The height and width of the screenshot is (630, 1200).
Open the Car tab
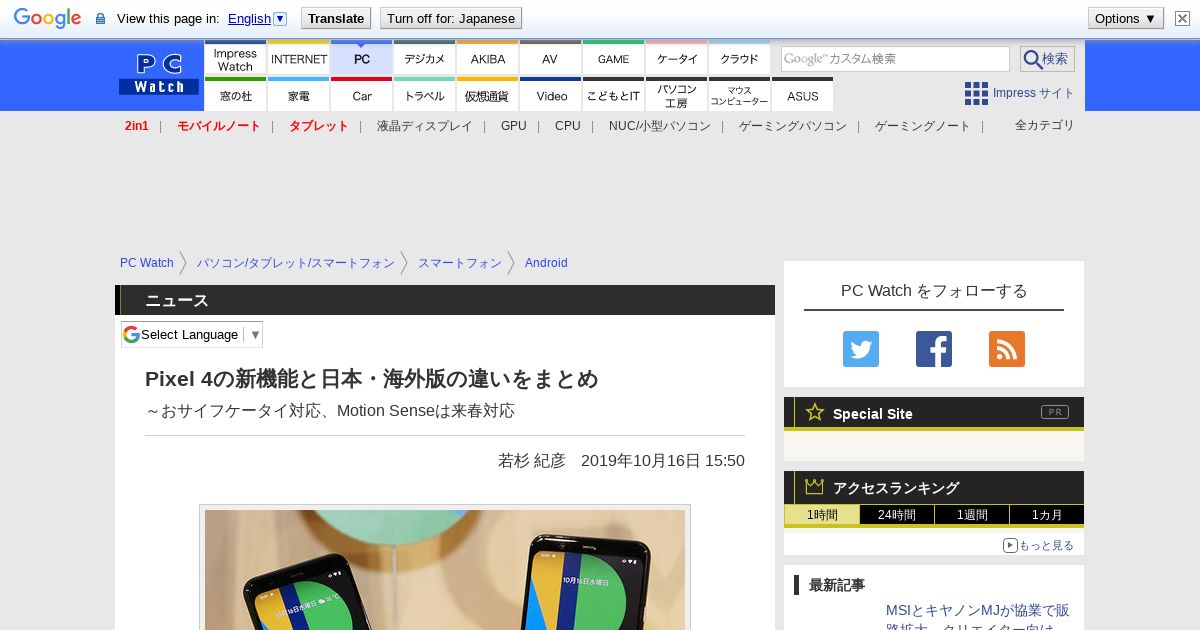(x=362, y=95)
